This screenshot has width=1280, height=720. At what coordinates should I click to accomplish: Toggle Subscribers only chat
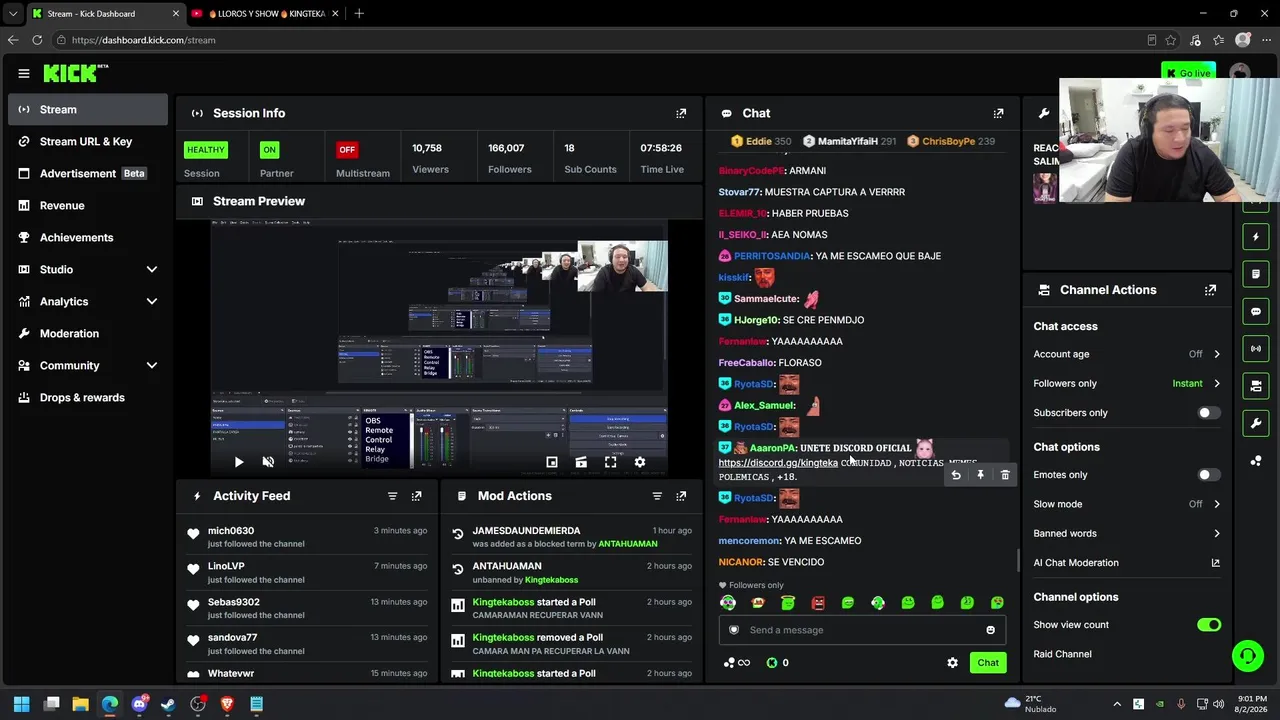[x=1209, y=413]
